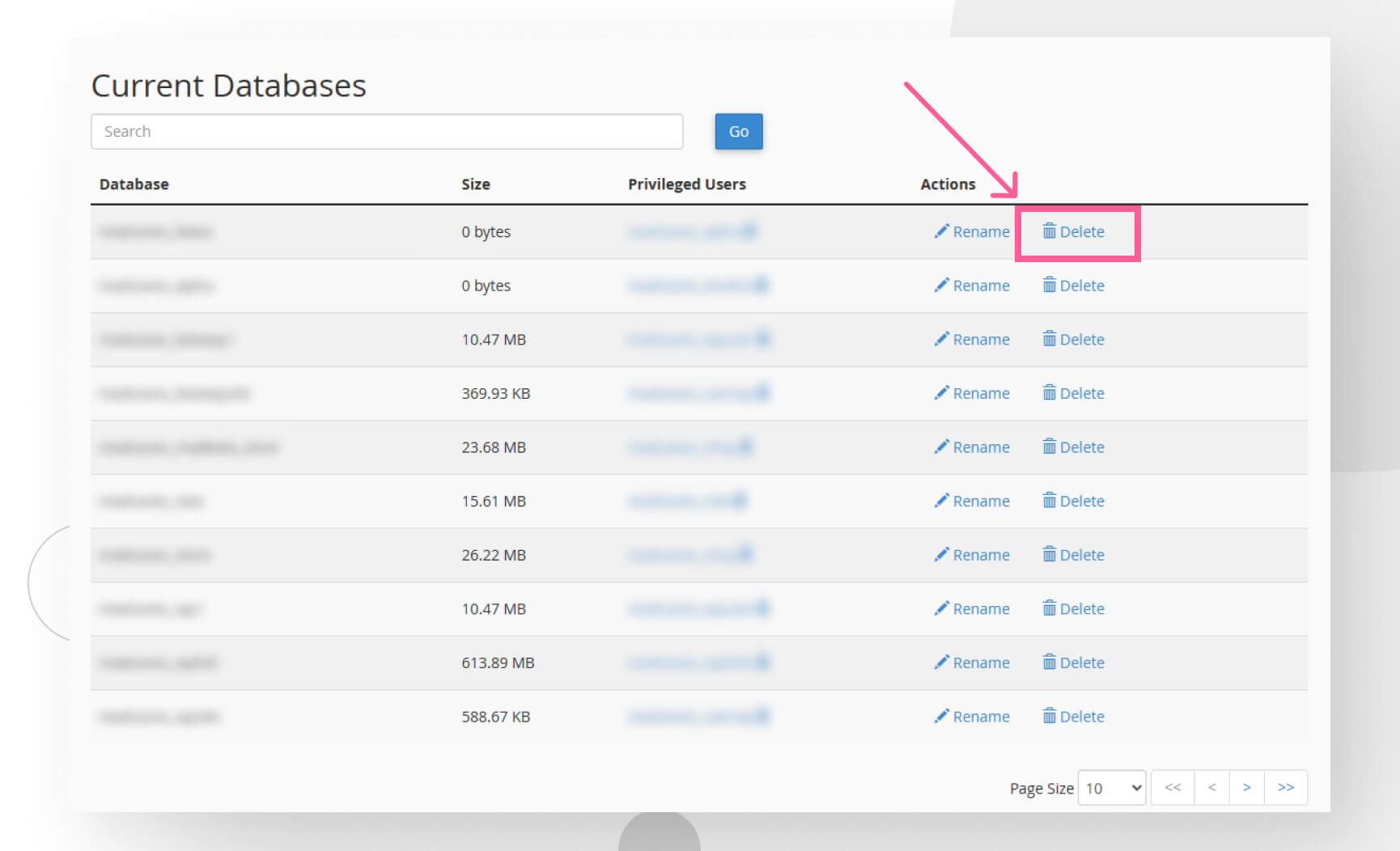This screenshot has height=851, width=1400.
Task: Click trash icon in the 15.61 MB row
Action: 1049,501
